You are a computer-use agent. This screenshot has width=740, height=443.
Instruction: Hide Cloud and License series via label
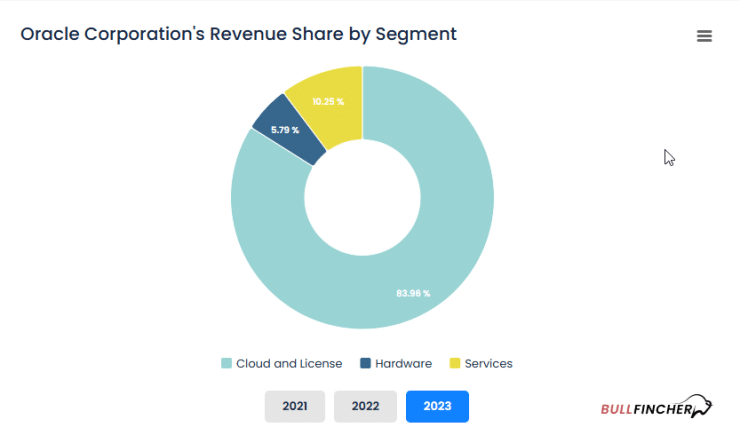click(x=289, y=364)
